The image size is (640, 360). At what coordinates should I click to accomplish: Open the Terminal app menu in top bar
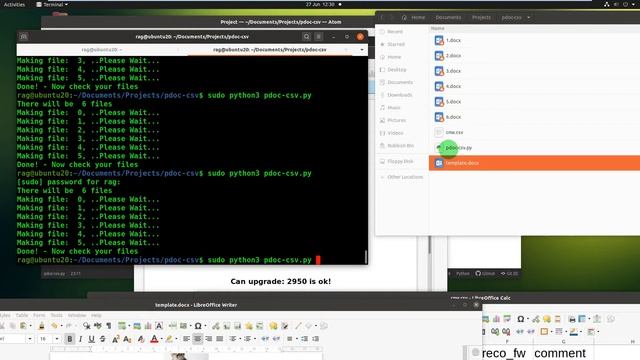tap(52, 4)
